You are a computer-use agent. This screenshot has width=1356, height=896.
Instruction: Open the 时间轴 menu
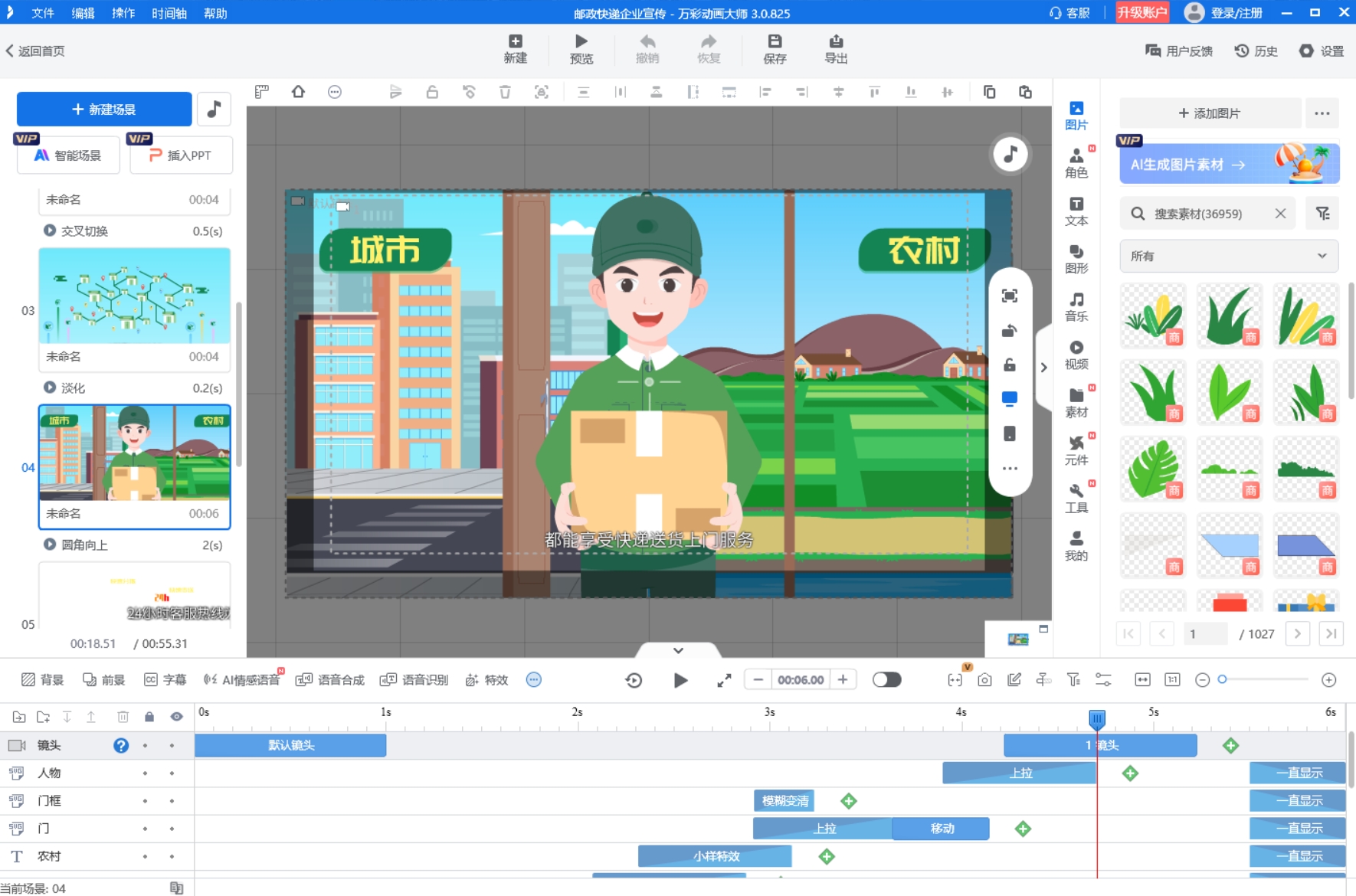click(x=169, y=13)
